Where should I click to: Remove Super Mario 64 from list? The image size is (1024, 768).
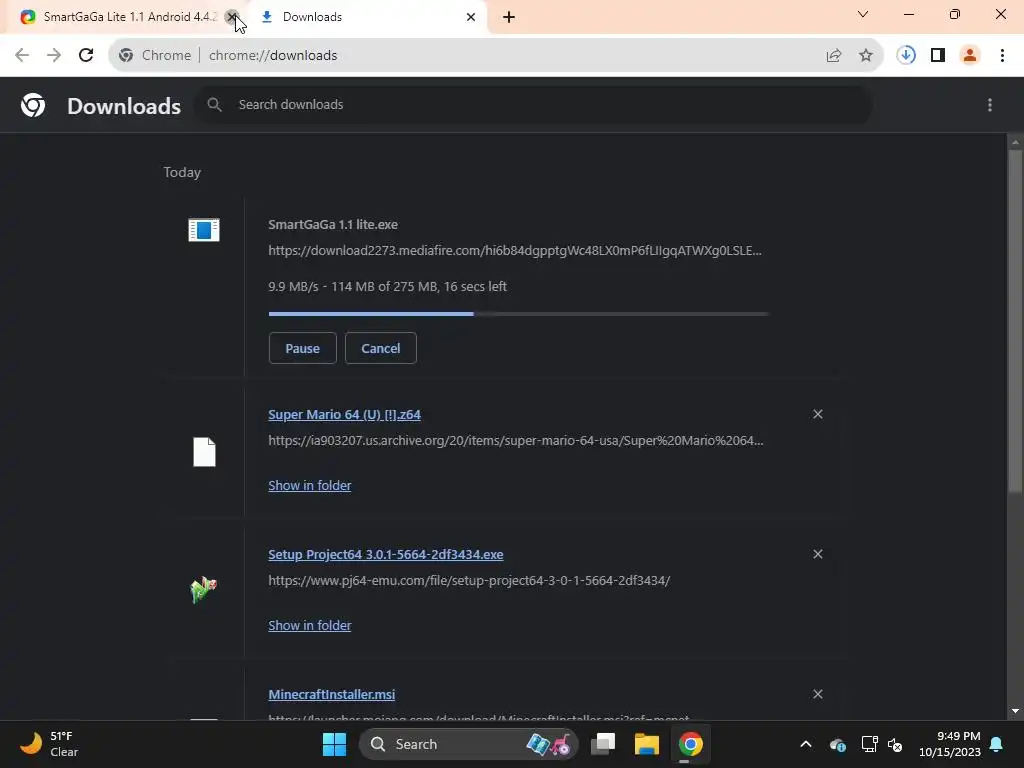pos(818,414)
